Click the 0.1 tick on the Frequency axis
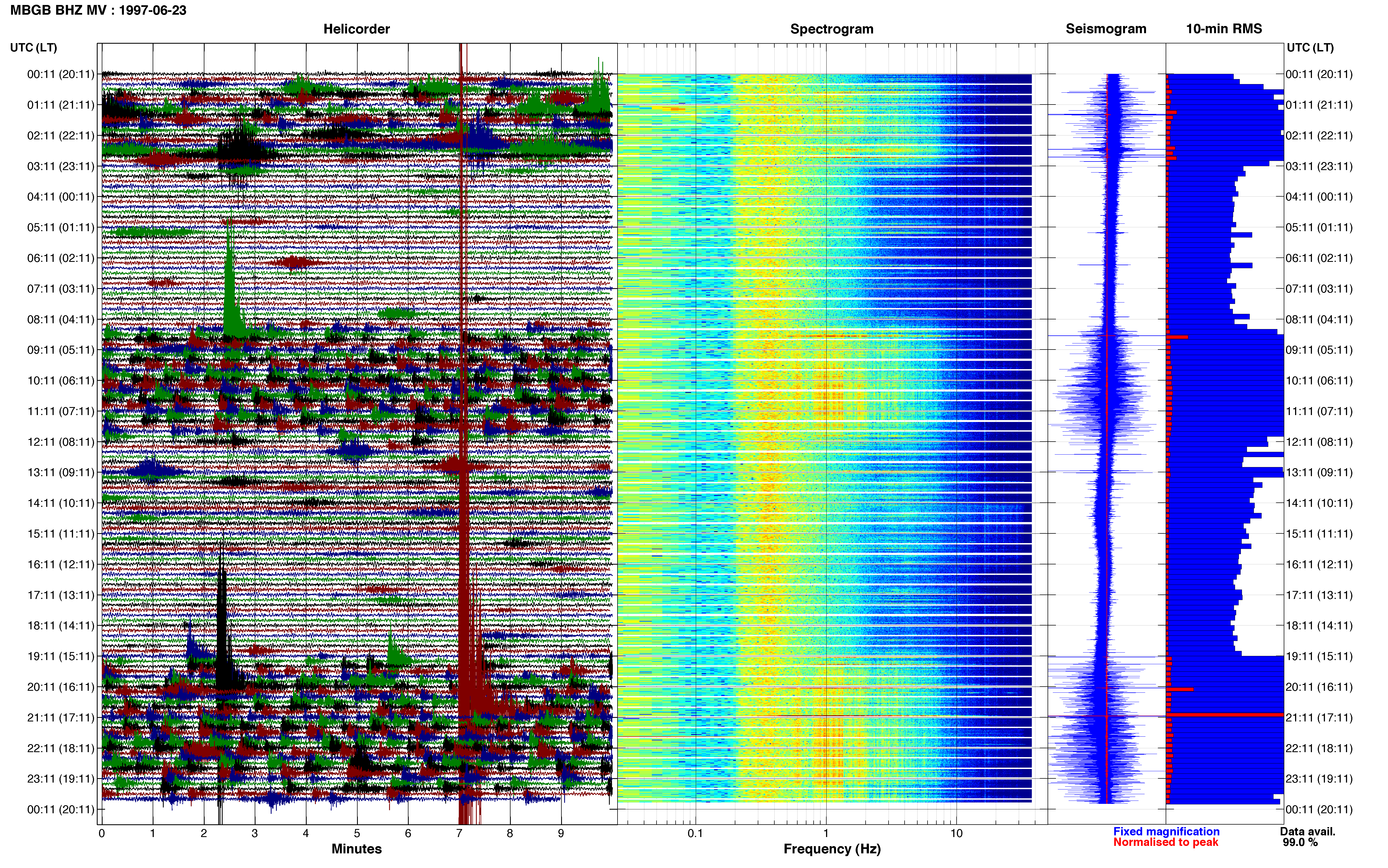1388x868 pixels. [695, 833]
